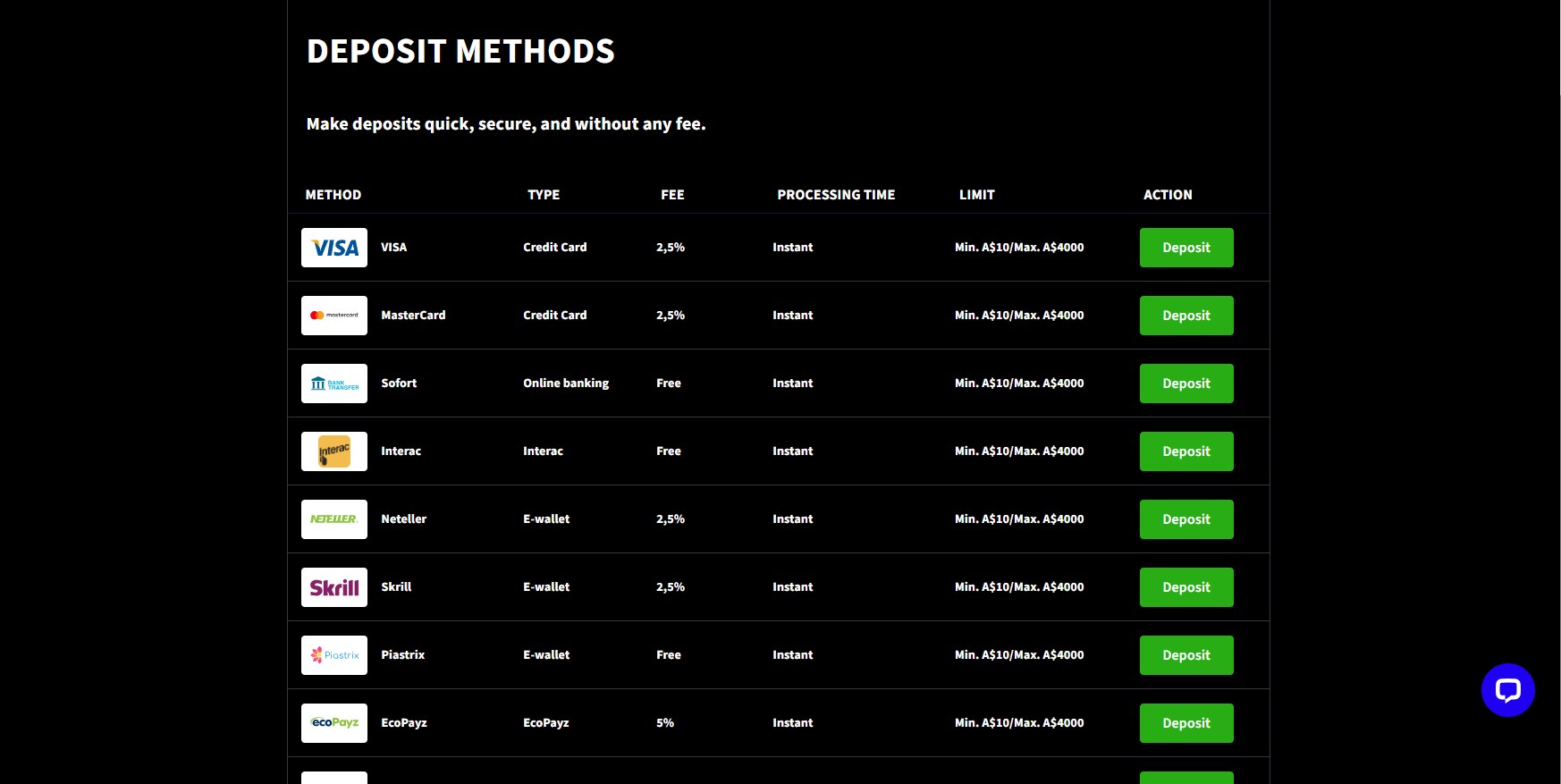Screen dimensions: 1561x784
Task: Click the FEE column header
Action: [x=672, y=195]
